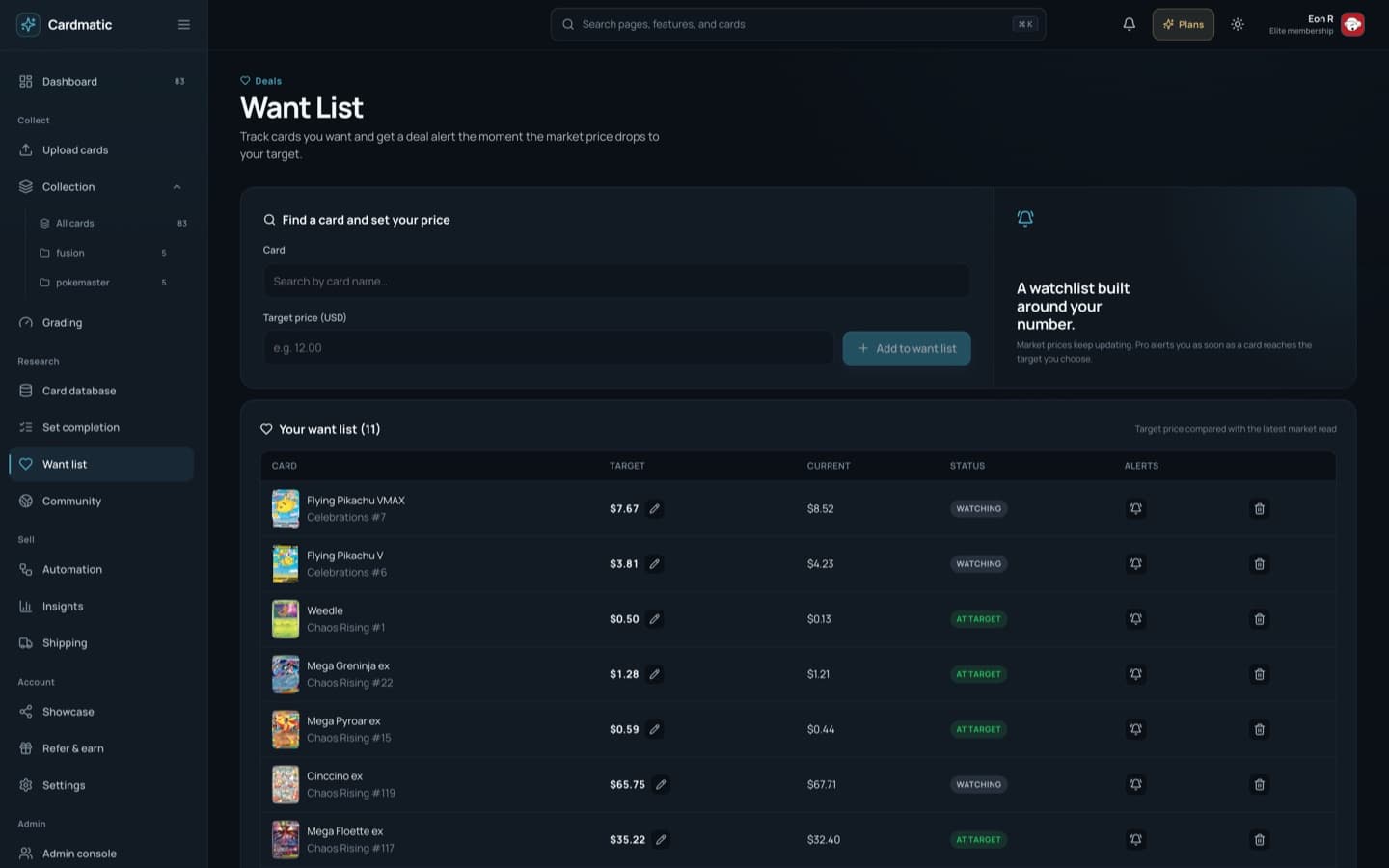Open Mega Greninja ex card thumbnail
This screenshot has height=868, width=1389.
[286, 675]
